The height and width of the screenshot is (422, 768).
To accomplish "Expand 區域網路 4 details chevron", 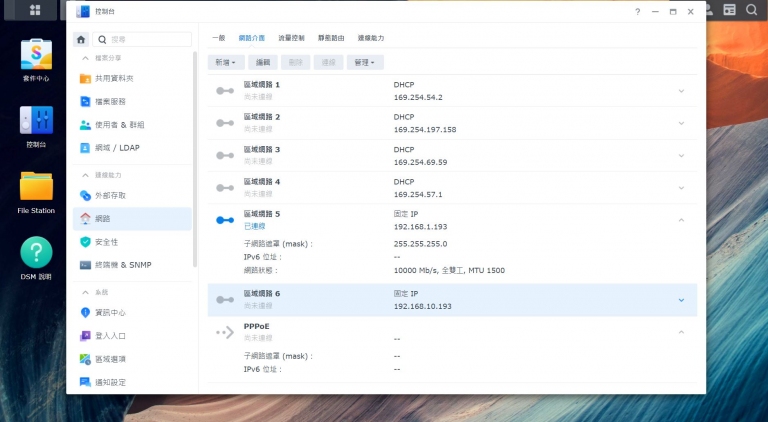I will (x=681, y=188).
